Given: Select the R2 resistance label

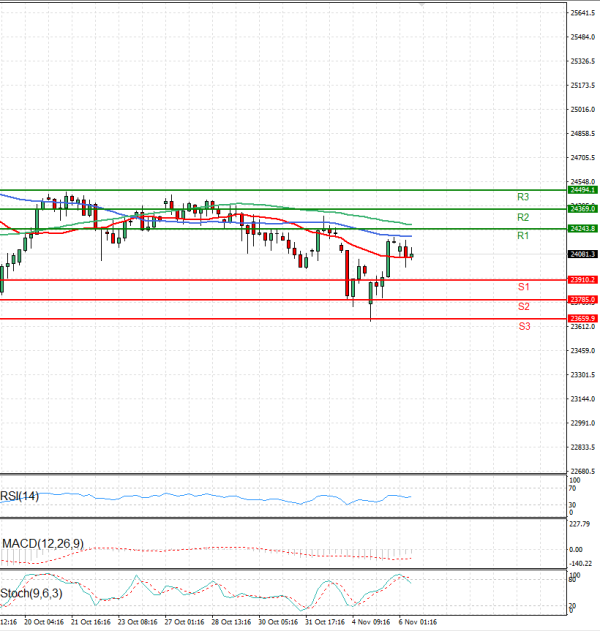Looking at the screenshot, I should coord(522,217).
